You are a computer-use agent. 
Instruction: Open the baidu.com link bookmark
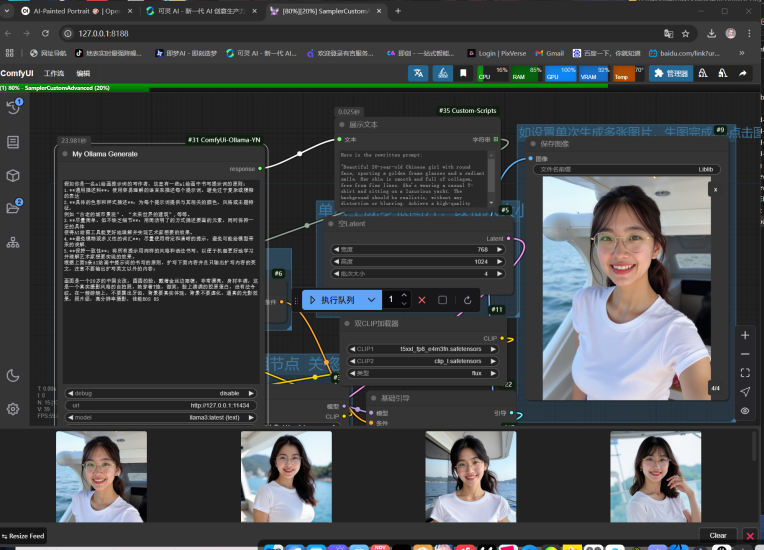[x=684, y=53]
